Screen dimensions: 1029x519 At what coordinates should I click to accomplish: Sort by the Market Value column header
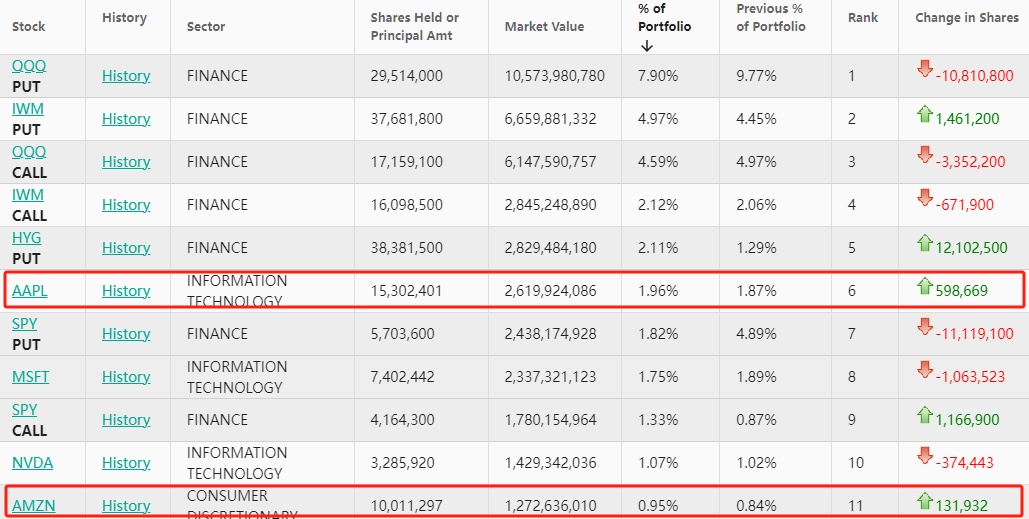[x=544, y=26]
